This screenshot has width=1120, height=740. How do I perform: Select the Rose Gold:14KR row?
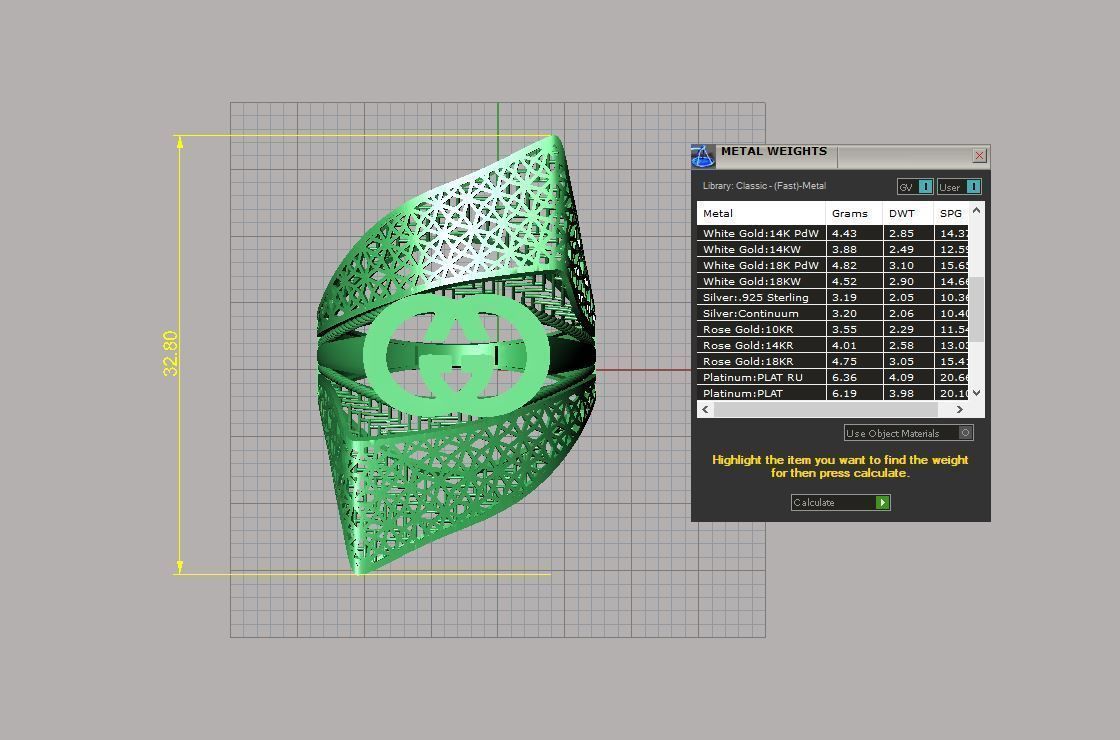(x=832, y=345)
